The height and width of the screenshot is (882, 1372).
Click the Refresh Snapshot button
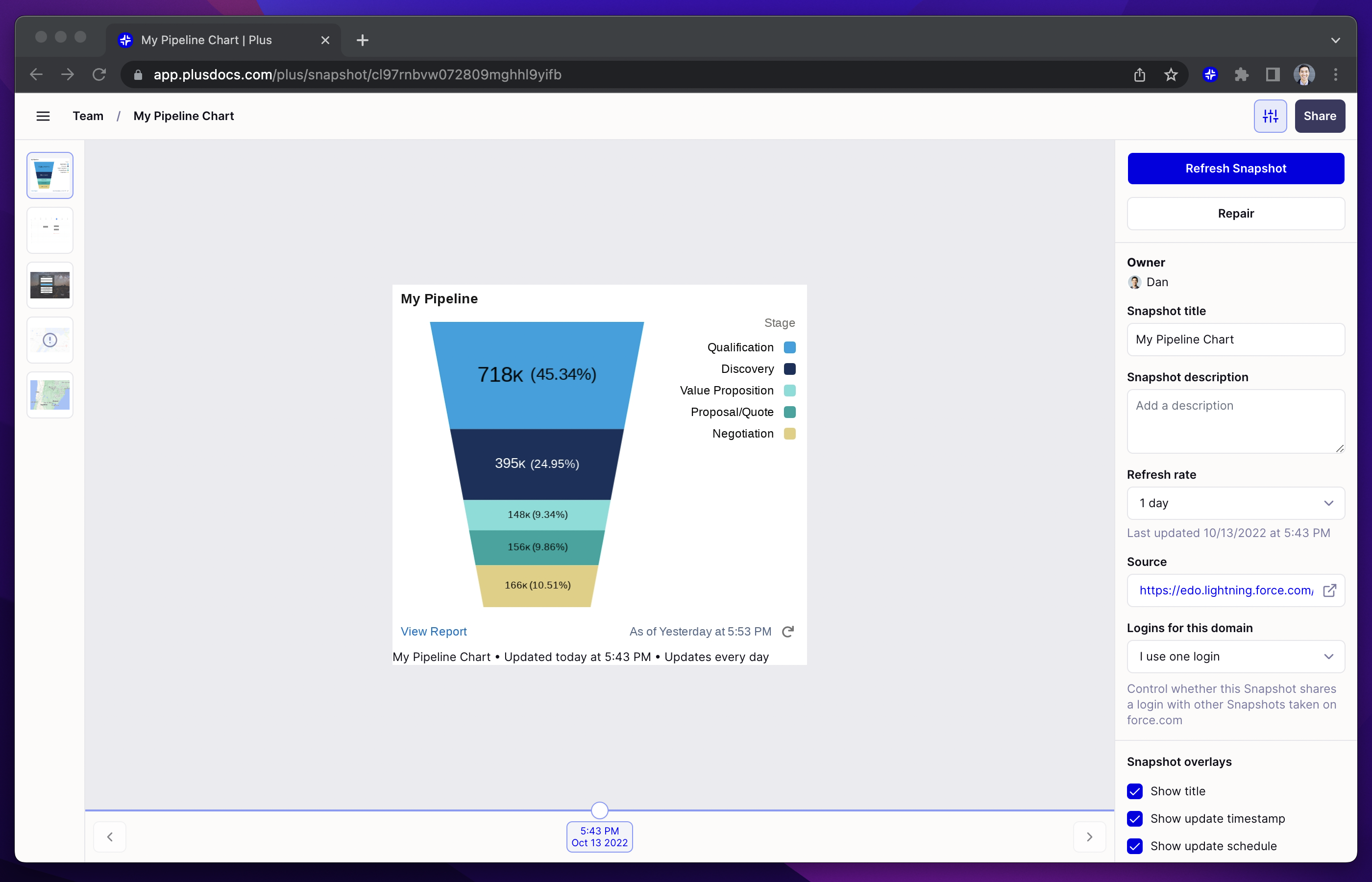(1235, 168)
